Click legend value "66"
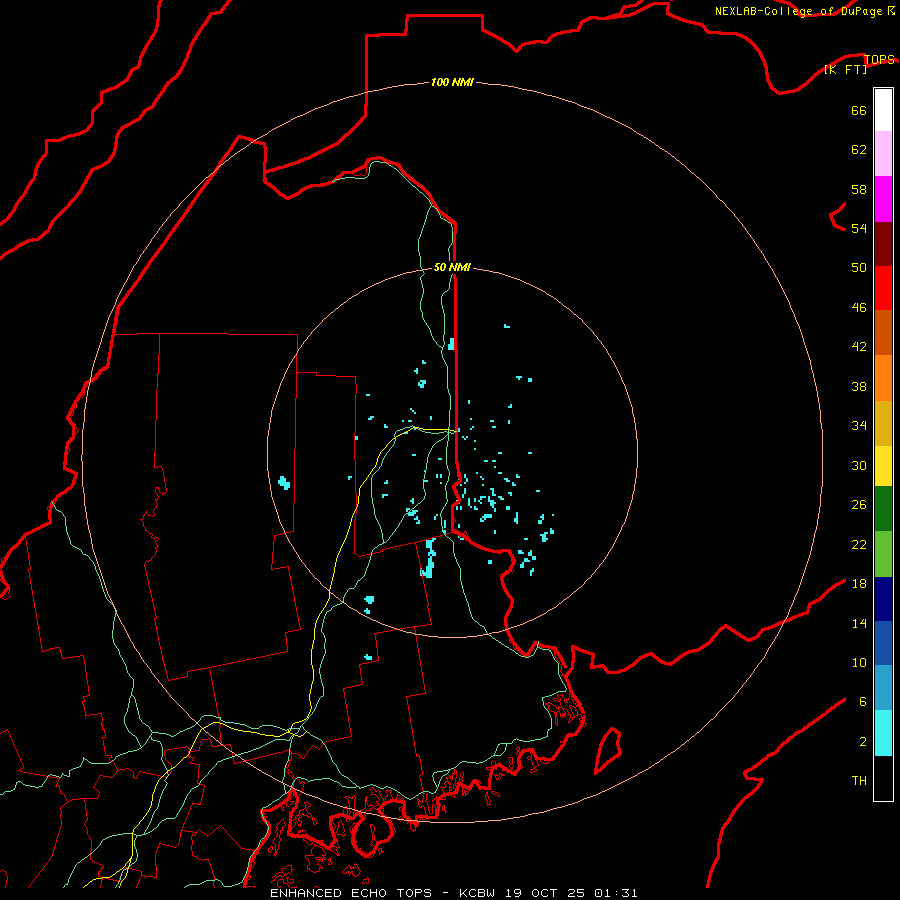Image resolution: width=900 pixels, height=900 pixels. tap(859, 110)
